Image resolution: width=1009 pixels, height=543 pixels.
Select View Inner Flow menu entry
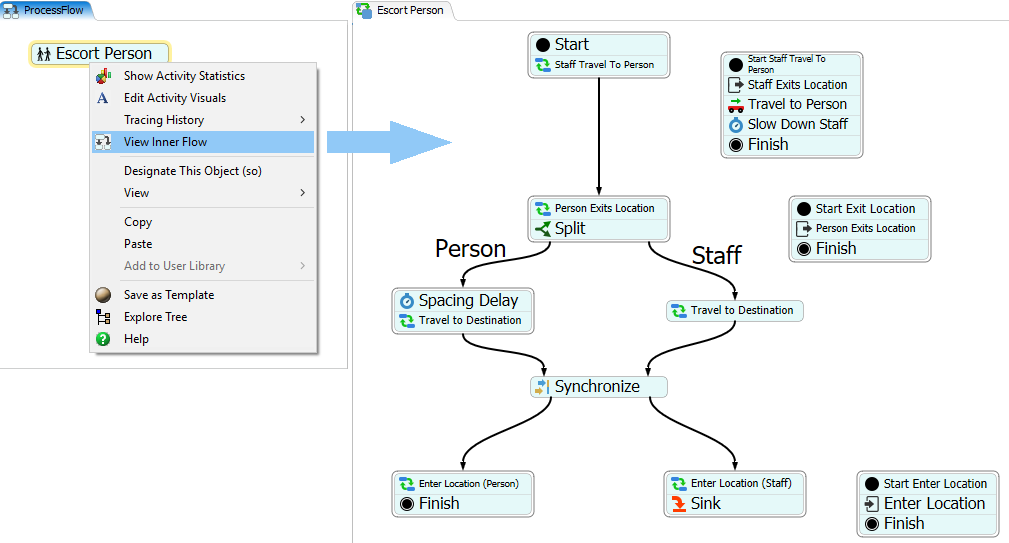point(165,142)
